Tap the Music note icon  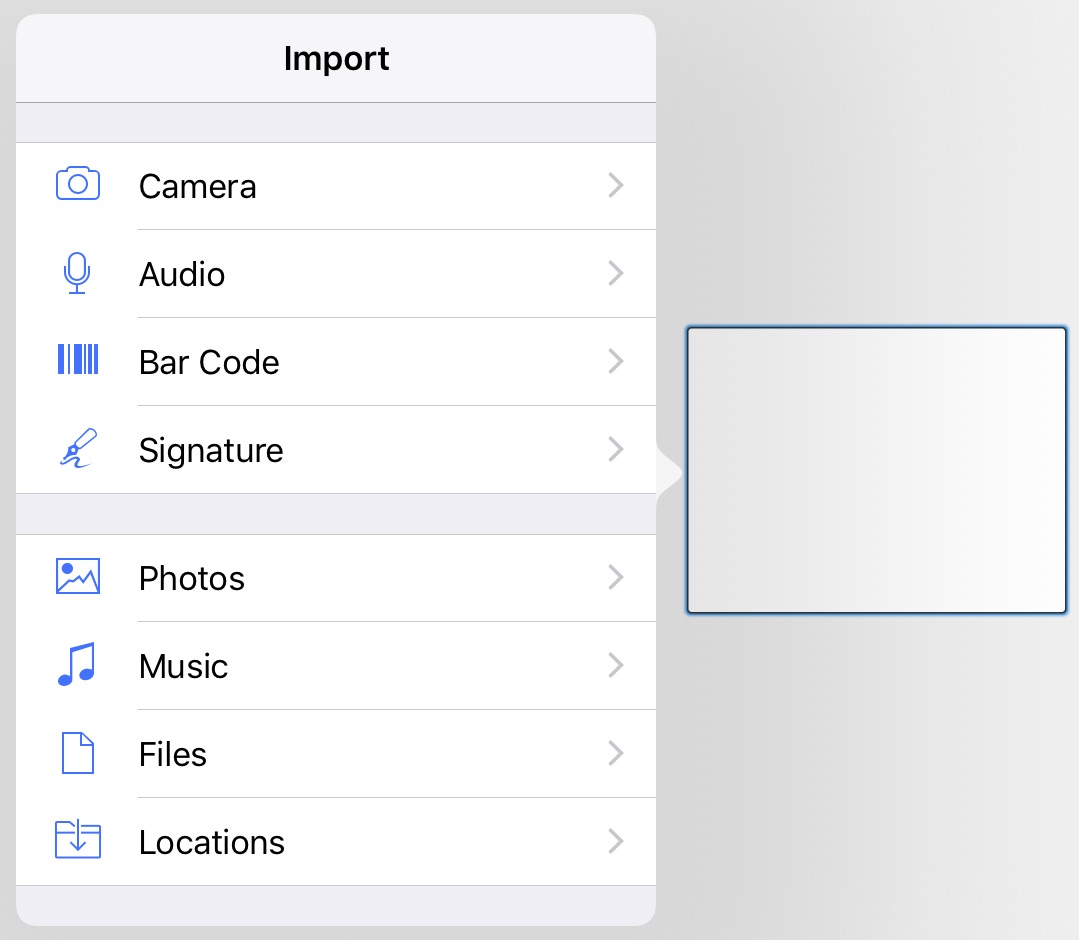coord(76,665)
